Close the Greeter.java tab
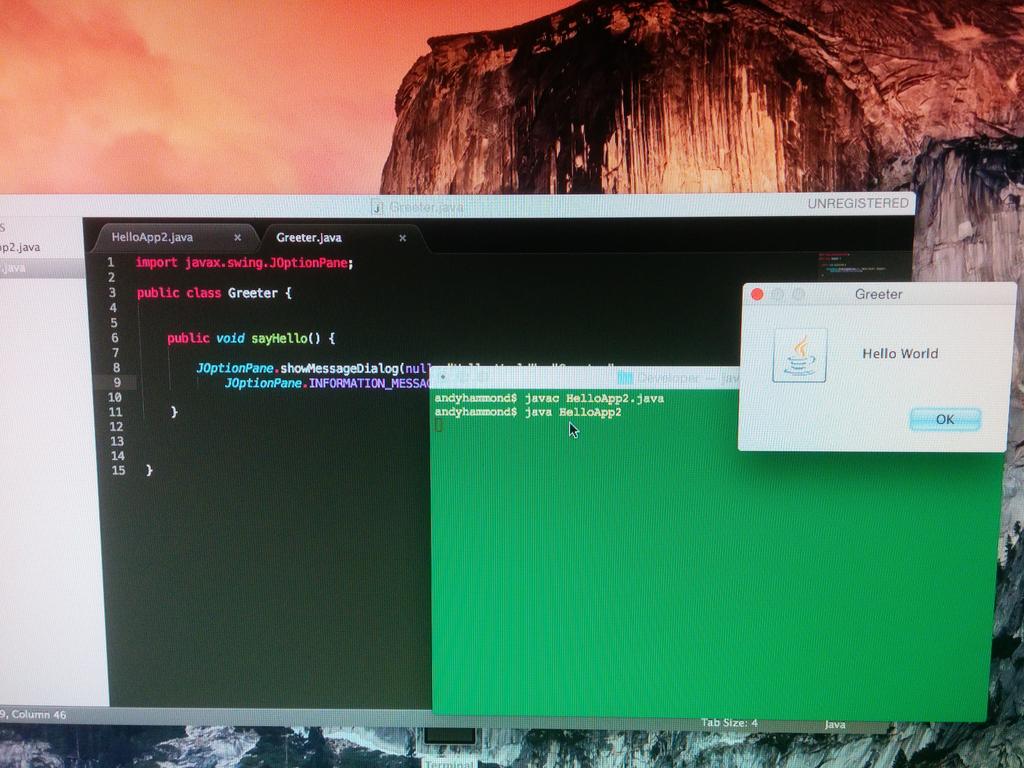Image resolution: width=1024 pixels, height=768 pixels. click(x=403, y=238)
